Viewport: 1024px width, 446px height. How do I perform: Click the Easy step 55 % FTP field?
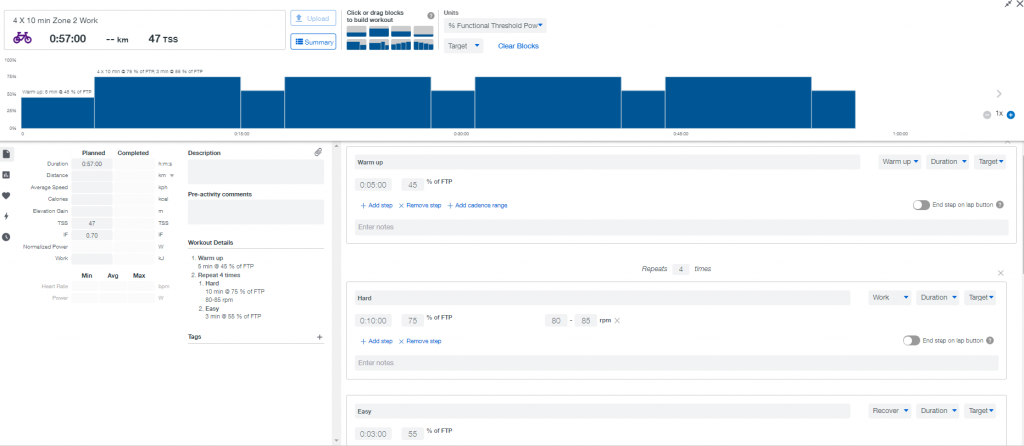[x=412, y=434]
